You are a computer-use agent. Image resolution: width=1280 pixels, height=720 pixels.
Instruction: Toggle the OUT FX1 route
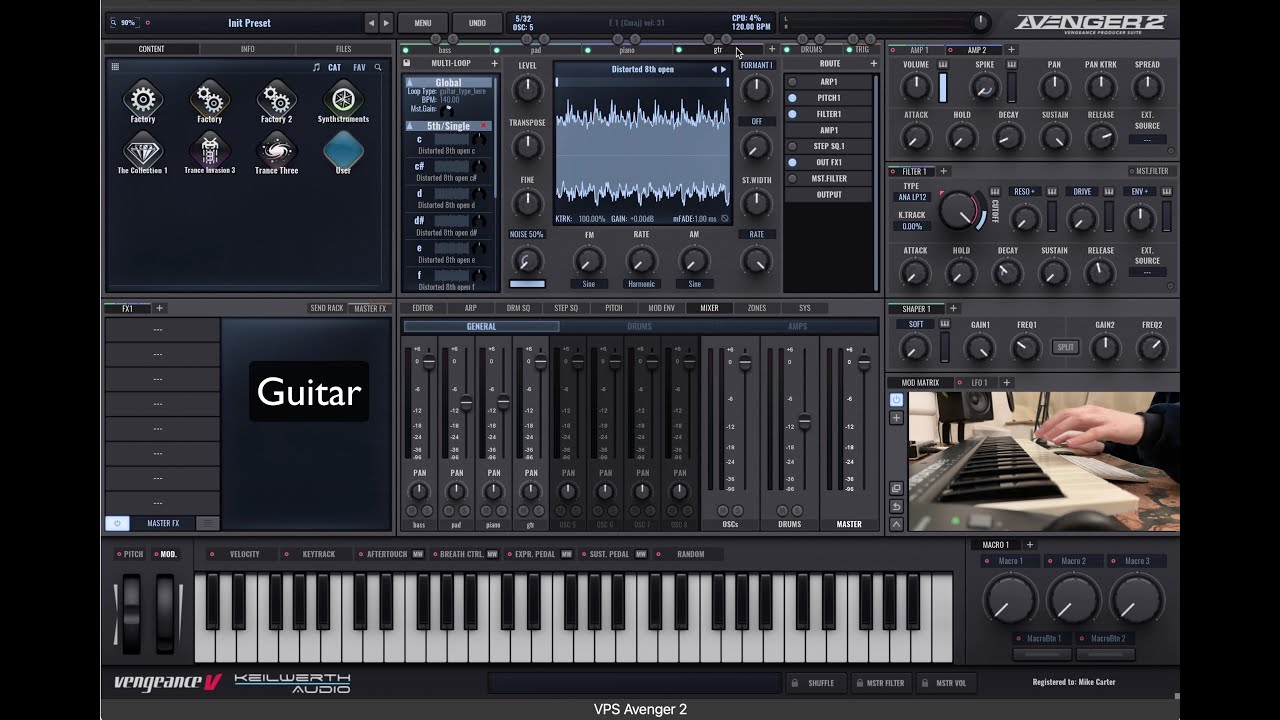792,162
